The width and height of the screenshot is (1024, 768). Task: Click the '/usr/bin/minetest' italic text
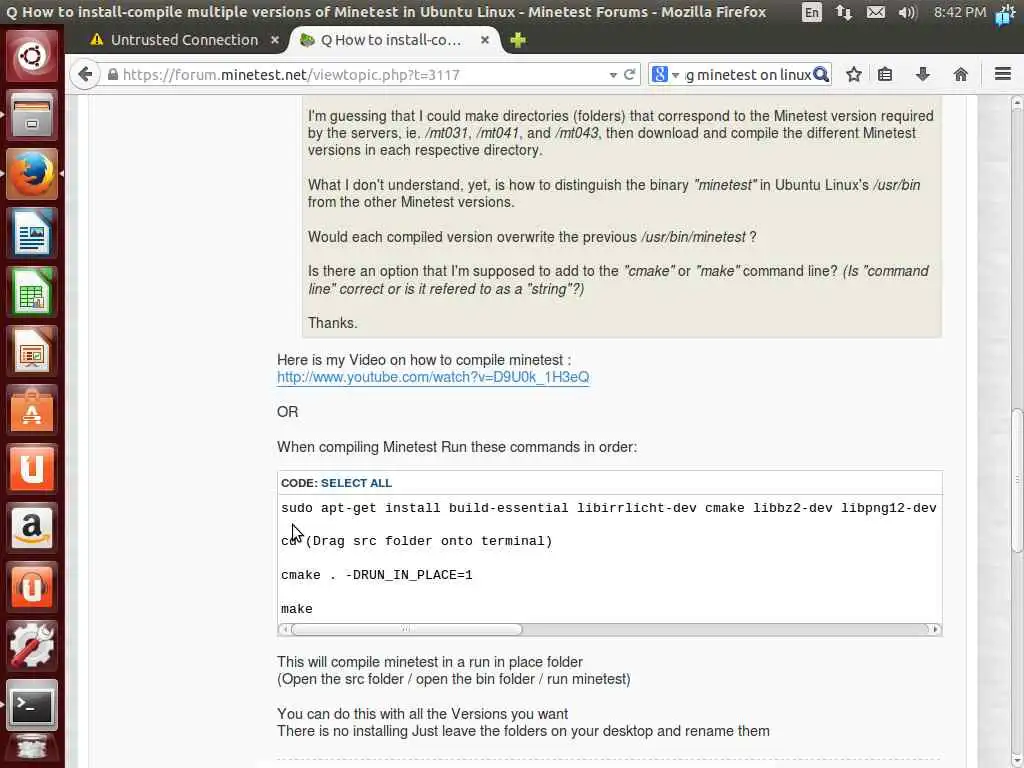coord(693,237)
